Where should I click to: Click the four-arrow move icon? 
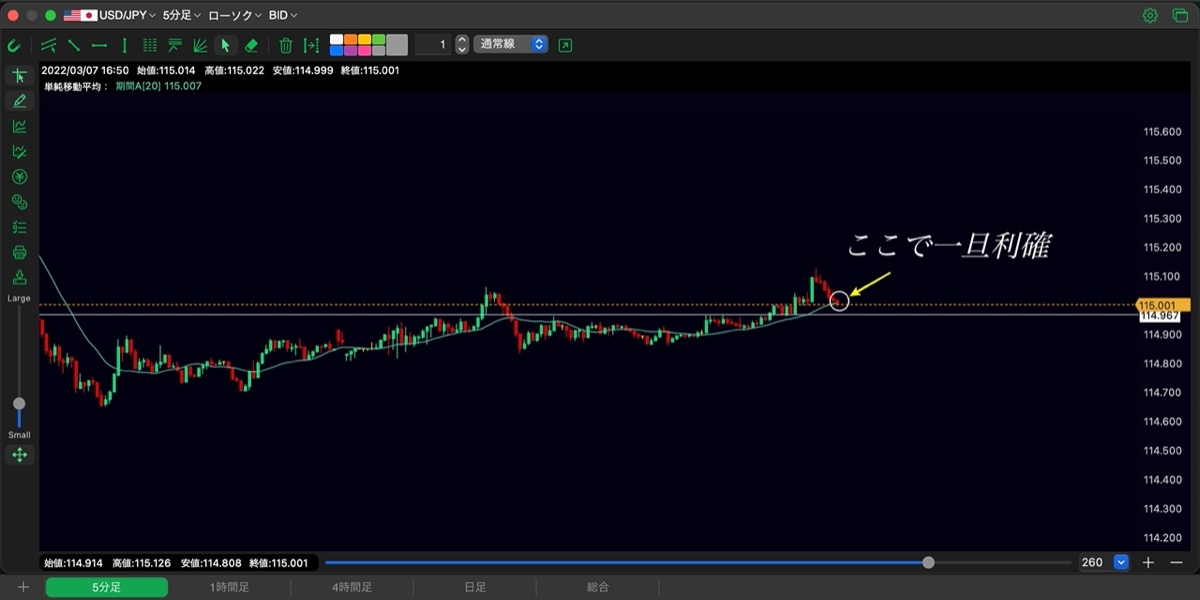[19, 455]
